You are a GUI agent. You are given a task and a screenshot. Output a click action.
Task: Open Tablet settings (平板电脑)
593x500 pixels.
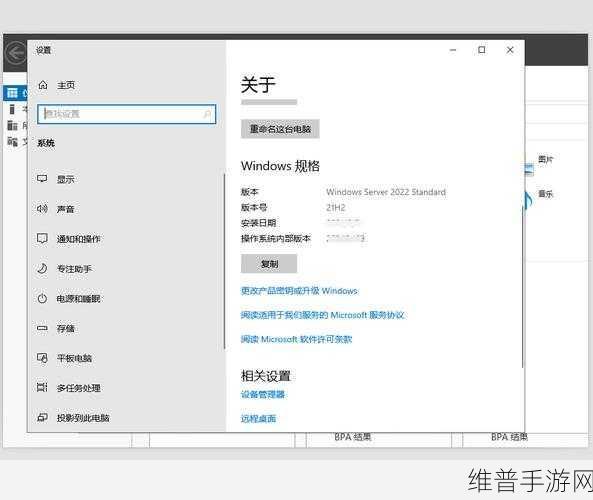point(64,358)
